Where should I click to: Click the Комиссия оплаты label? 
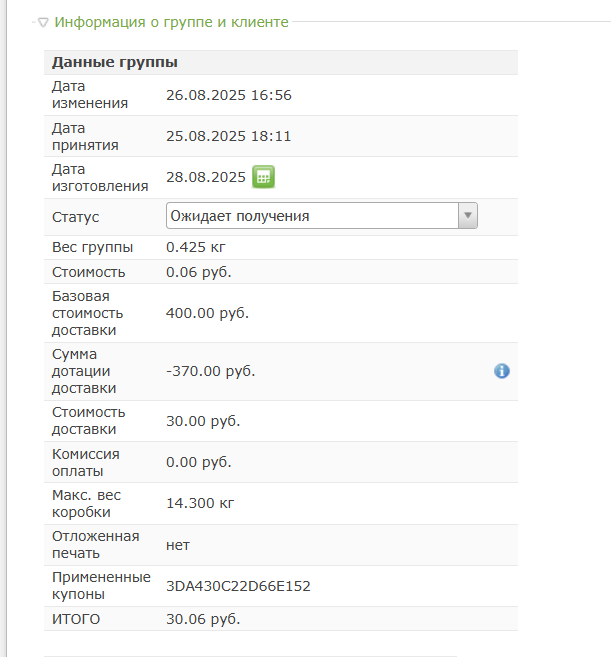pos(85,462)
